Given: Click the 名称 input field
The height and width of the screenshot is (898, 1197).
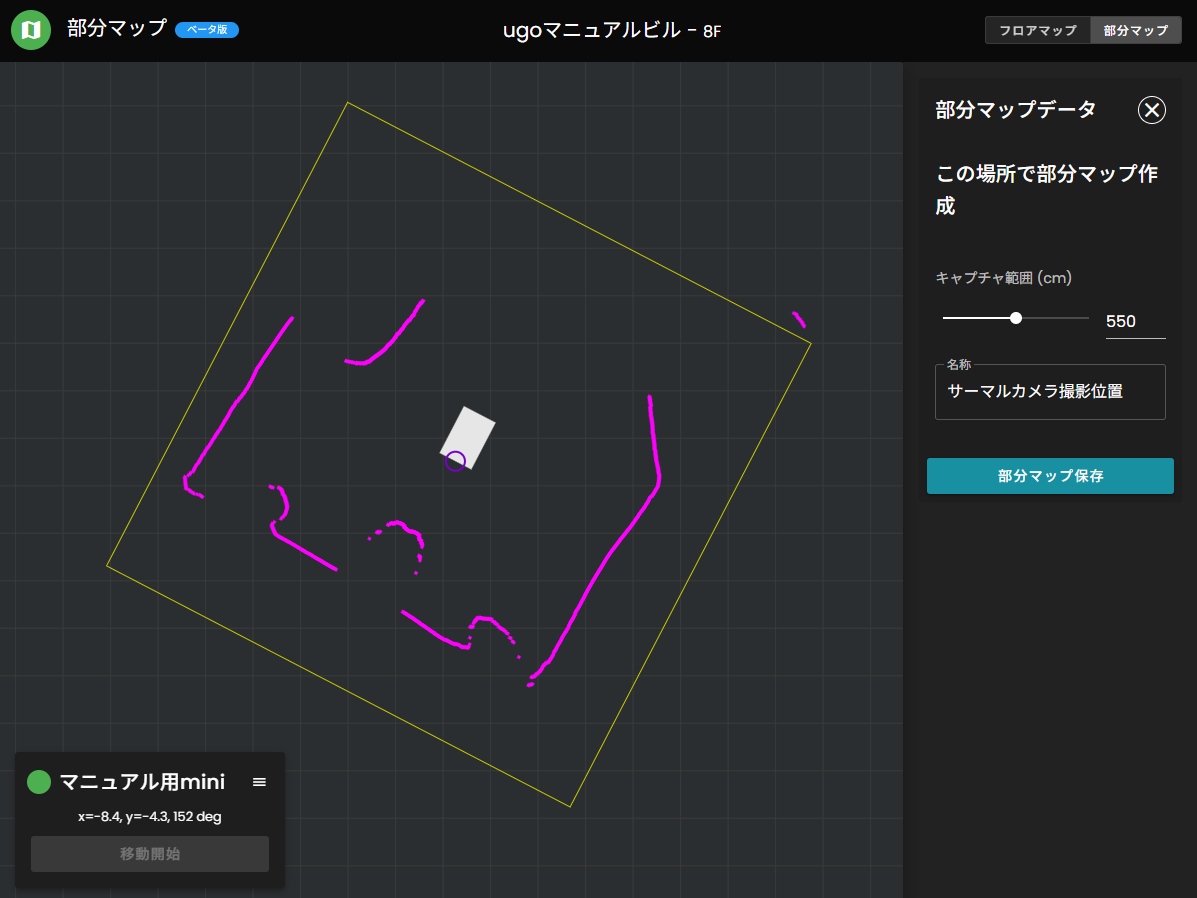Looking at the screenshot, I should pos(1050,392).
